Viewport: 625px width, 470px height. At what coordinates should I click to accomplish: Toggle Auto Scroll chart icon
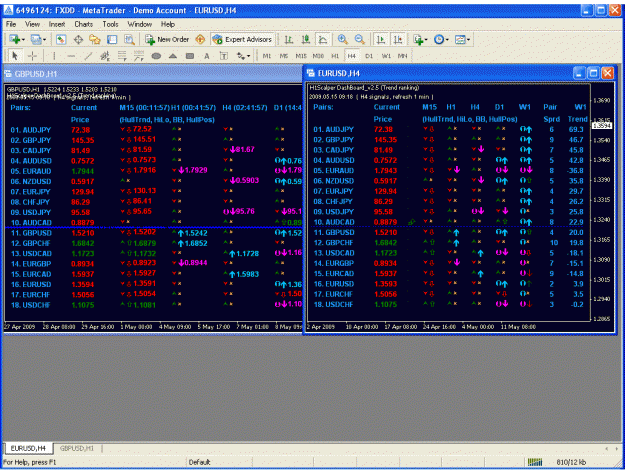[x=381, y=39]
